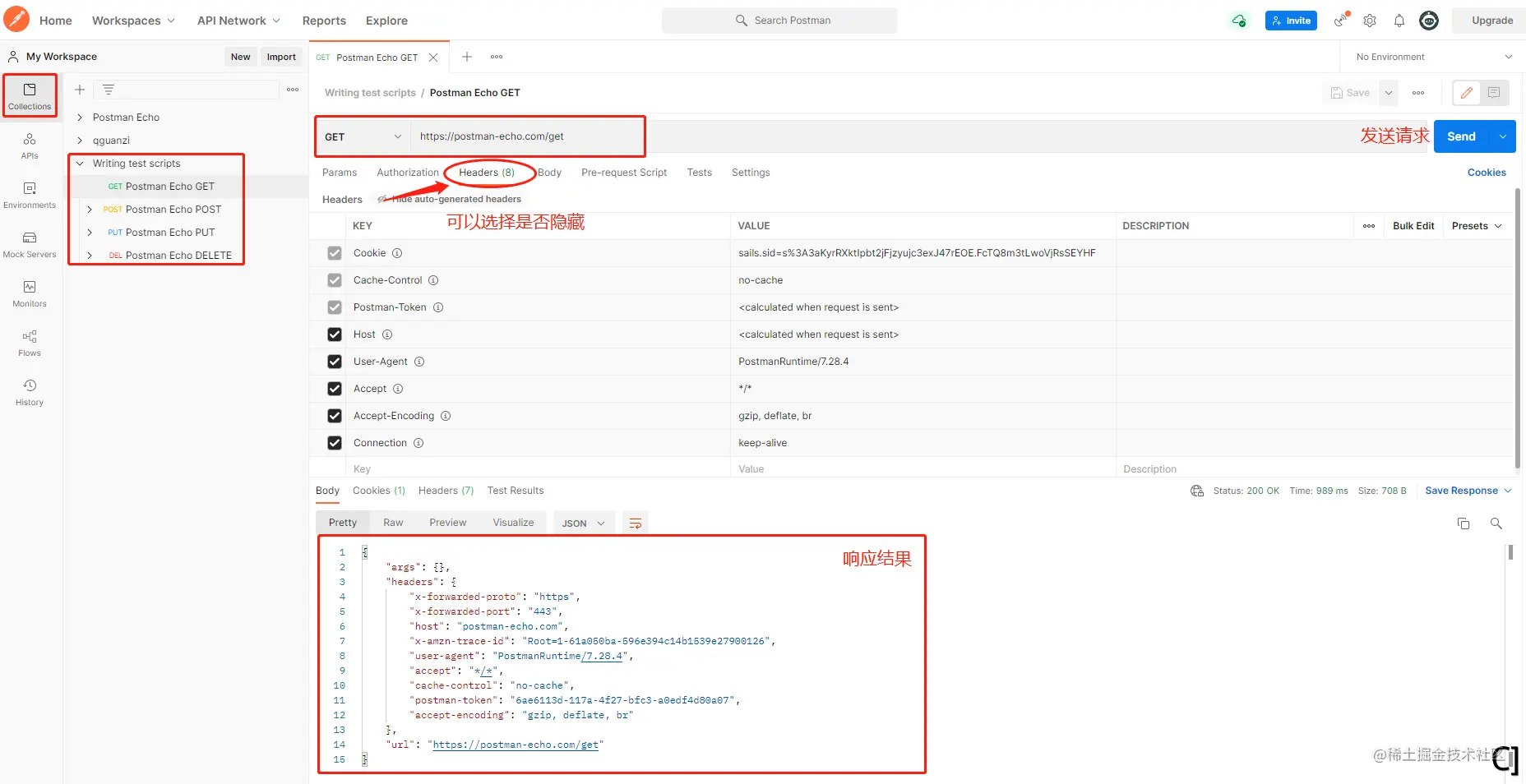
Task: Open the response Cookies tab
Action: [379, 491]
